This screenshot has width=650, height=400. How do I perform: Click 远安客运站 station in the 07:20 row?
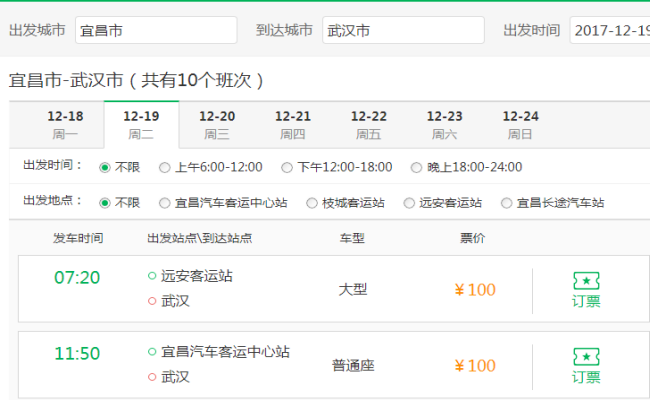(x=197, y=276)
